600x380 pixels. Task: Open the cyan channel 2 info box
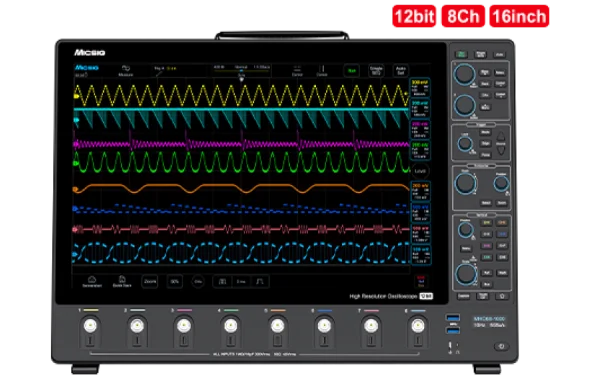pyautogui.click(x=420, y=109)
